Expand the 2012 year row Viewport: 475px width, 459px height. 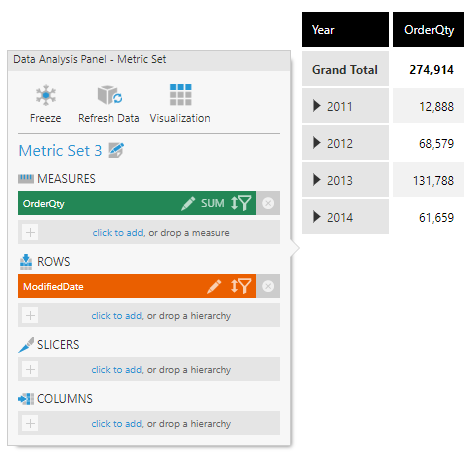[317, 143]
